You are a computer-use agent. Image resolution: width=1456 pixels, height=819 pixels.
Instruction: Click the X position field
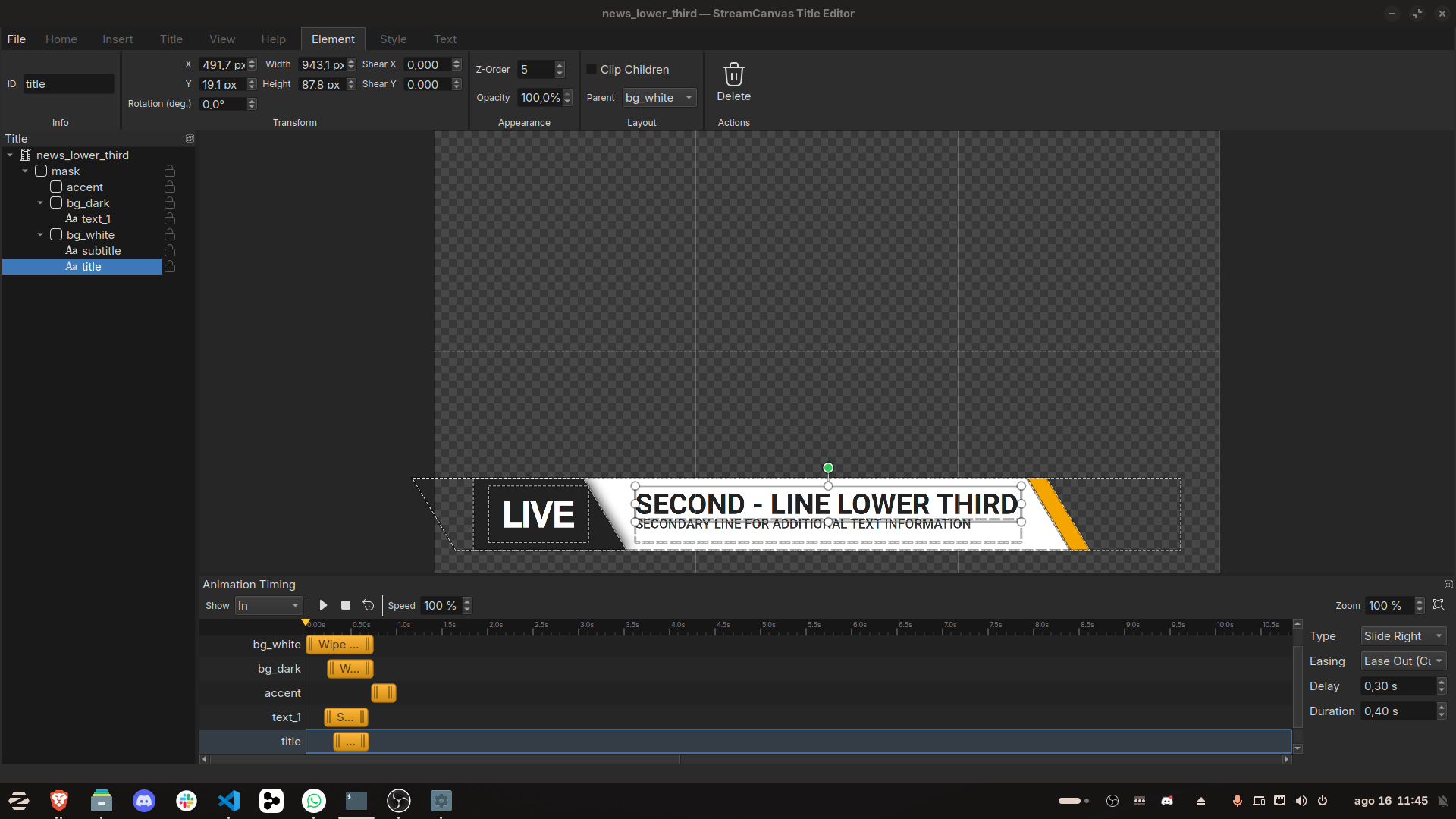(x=222, y=65)
